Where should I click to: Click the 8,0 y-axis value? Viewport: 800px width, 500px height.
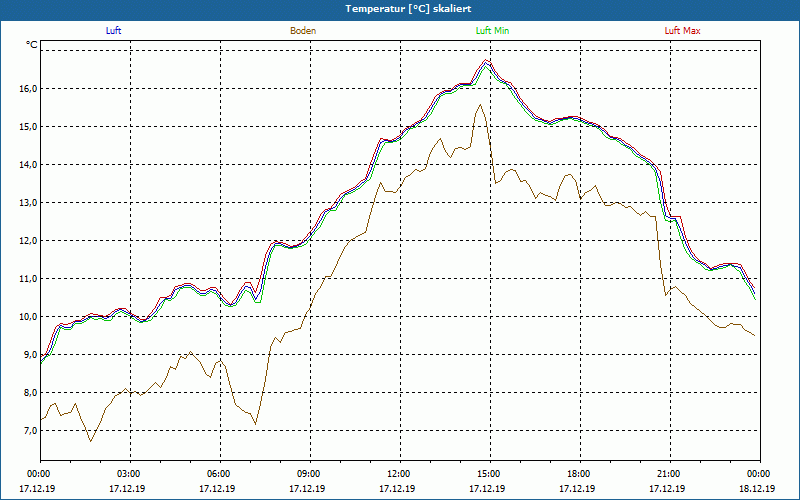[31, 393]
